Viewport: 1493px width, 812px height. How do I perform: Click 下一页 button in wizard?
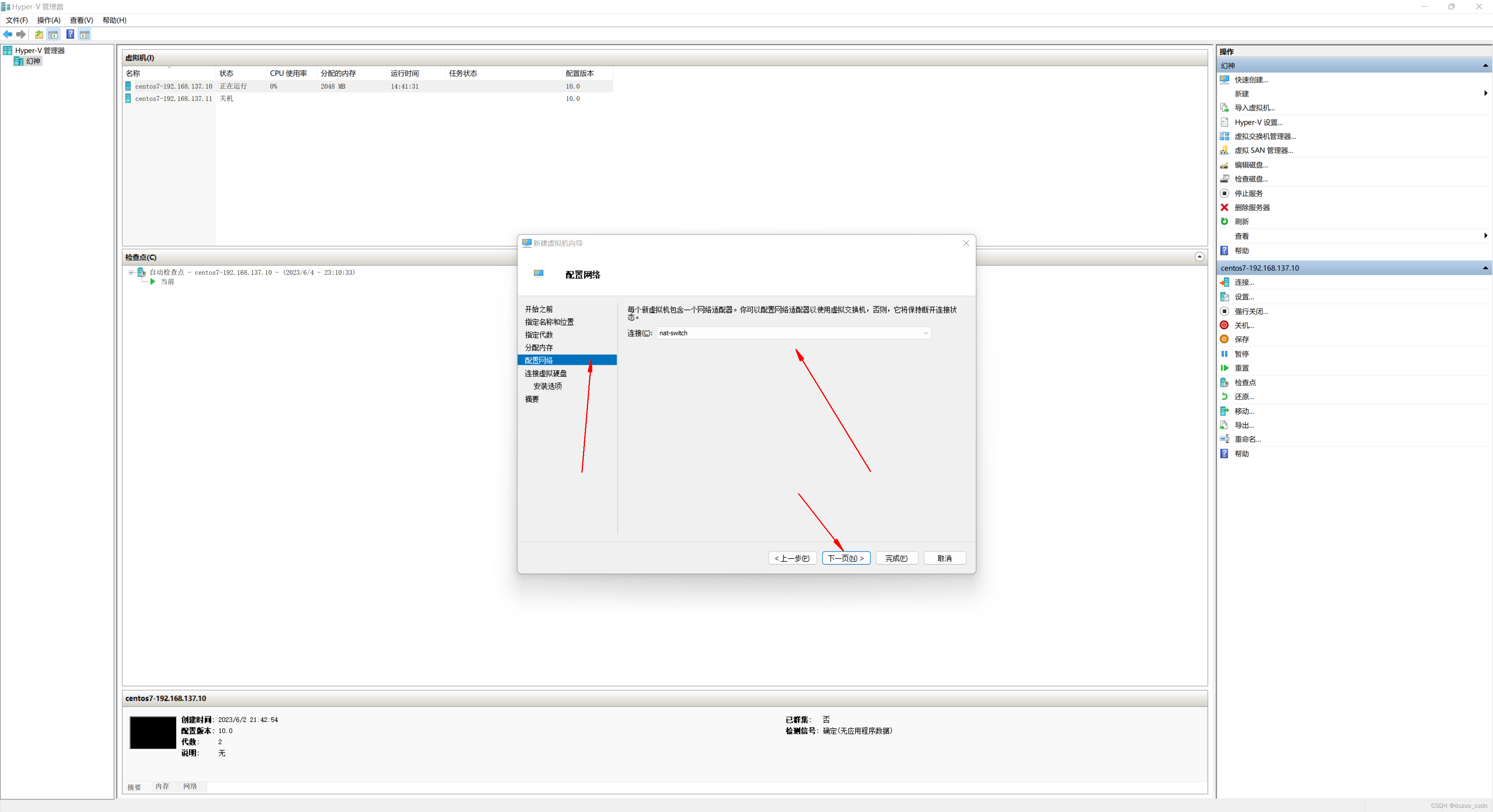point(845,558)
